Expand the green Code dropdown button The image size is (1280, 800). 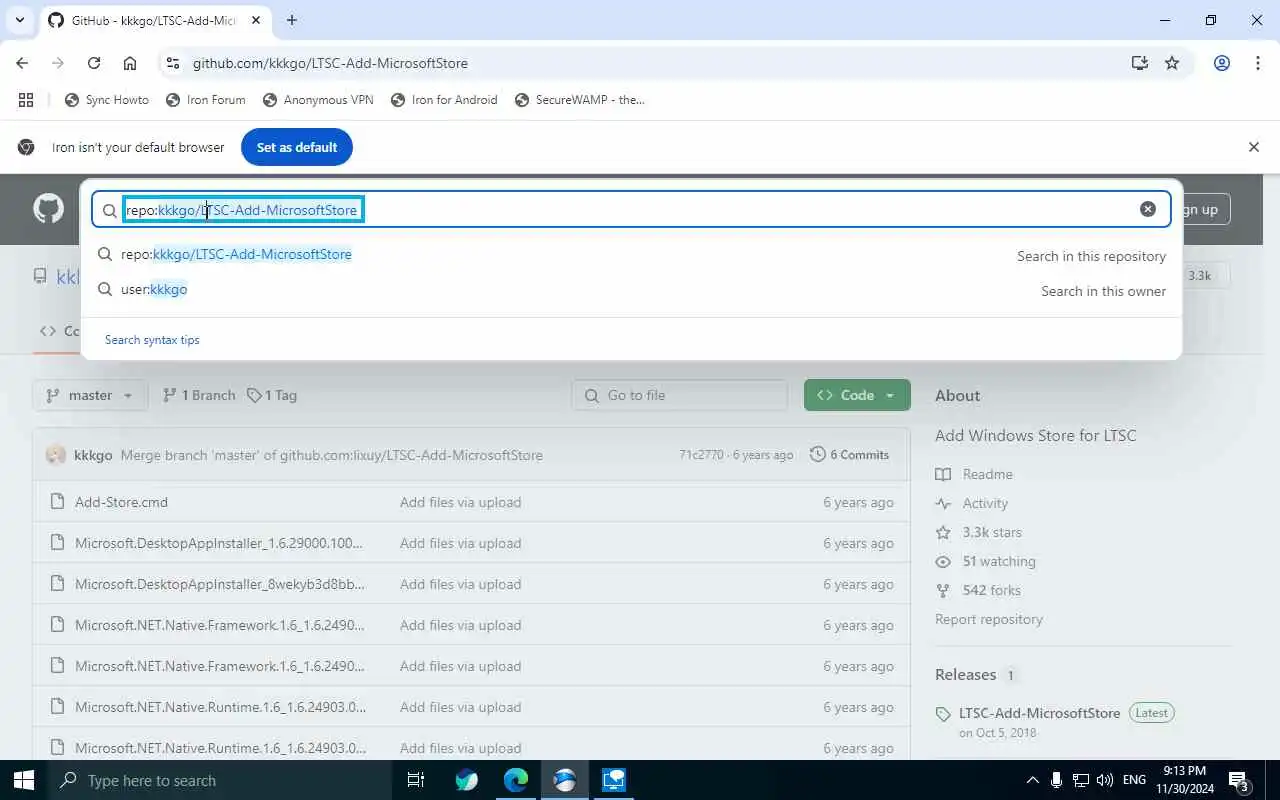click(857, 395)
